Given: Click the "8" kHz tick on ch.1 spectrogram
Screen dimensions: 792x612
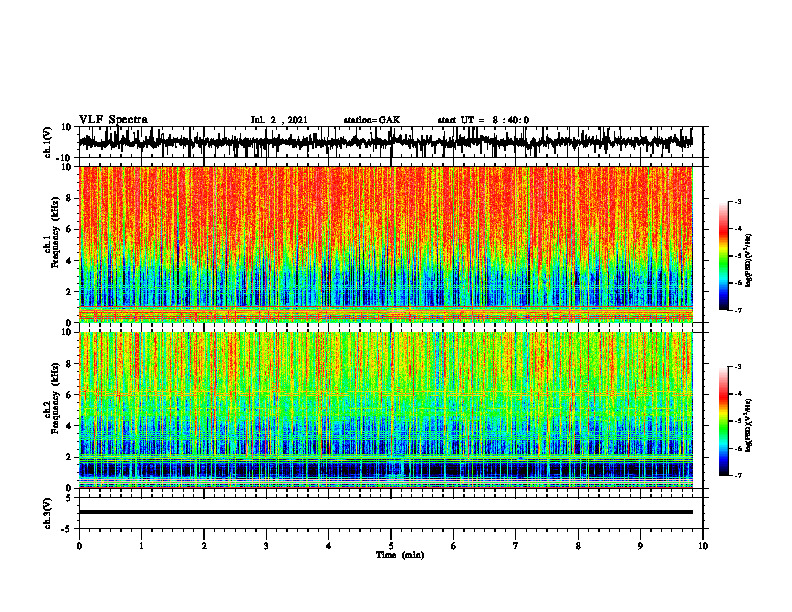Looking at the screenshot, I should pos(69,198).
